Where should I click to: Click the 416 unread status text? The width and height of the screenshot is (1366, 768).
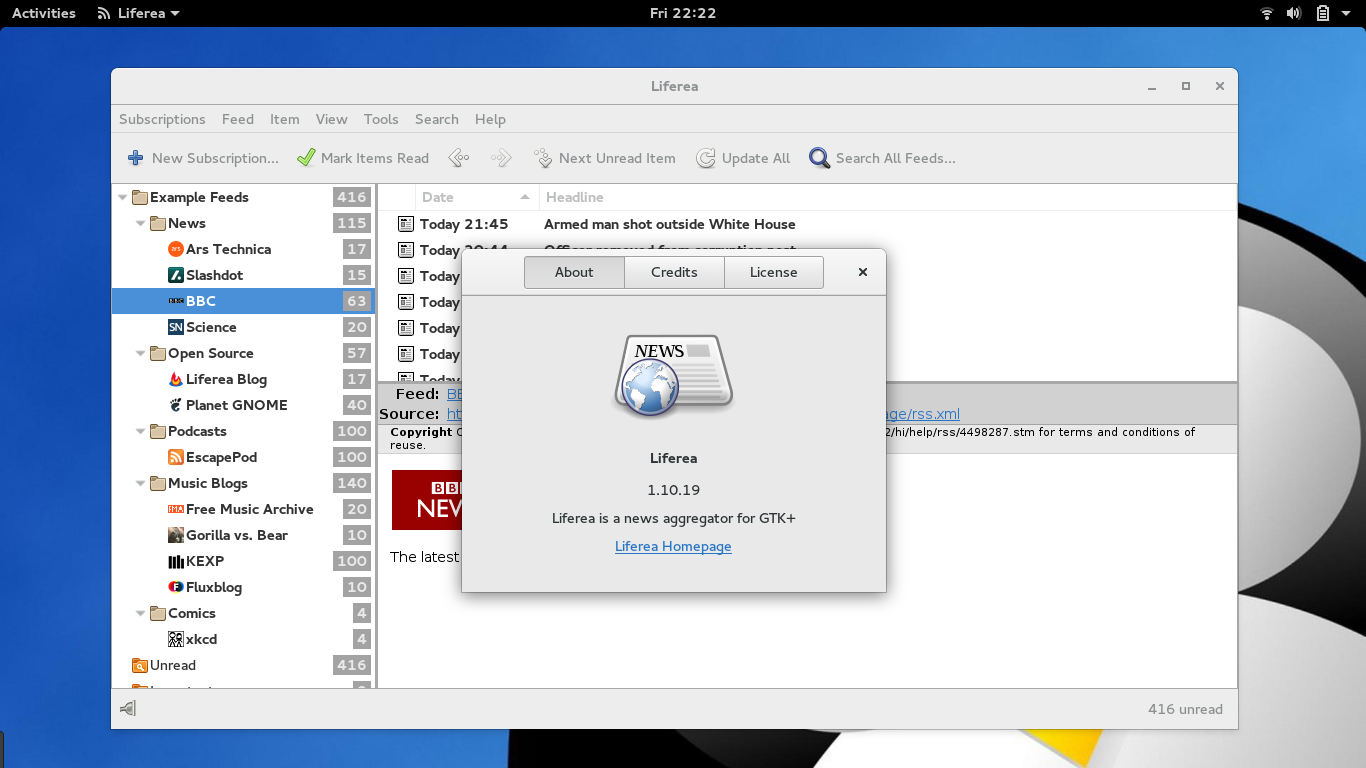coord(1185,709)
